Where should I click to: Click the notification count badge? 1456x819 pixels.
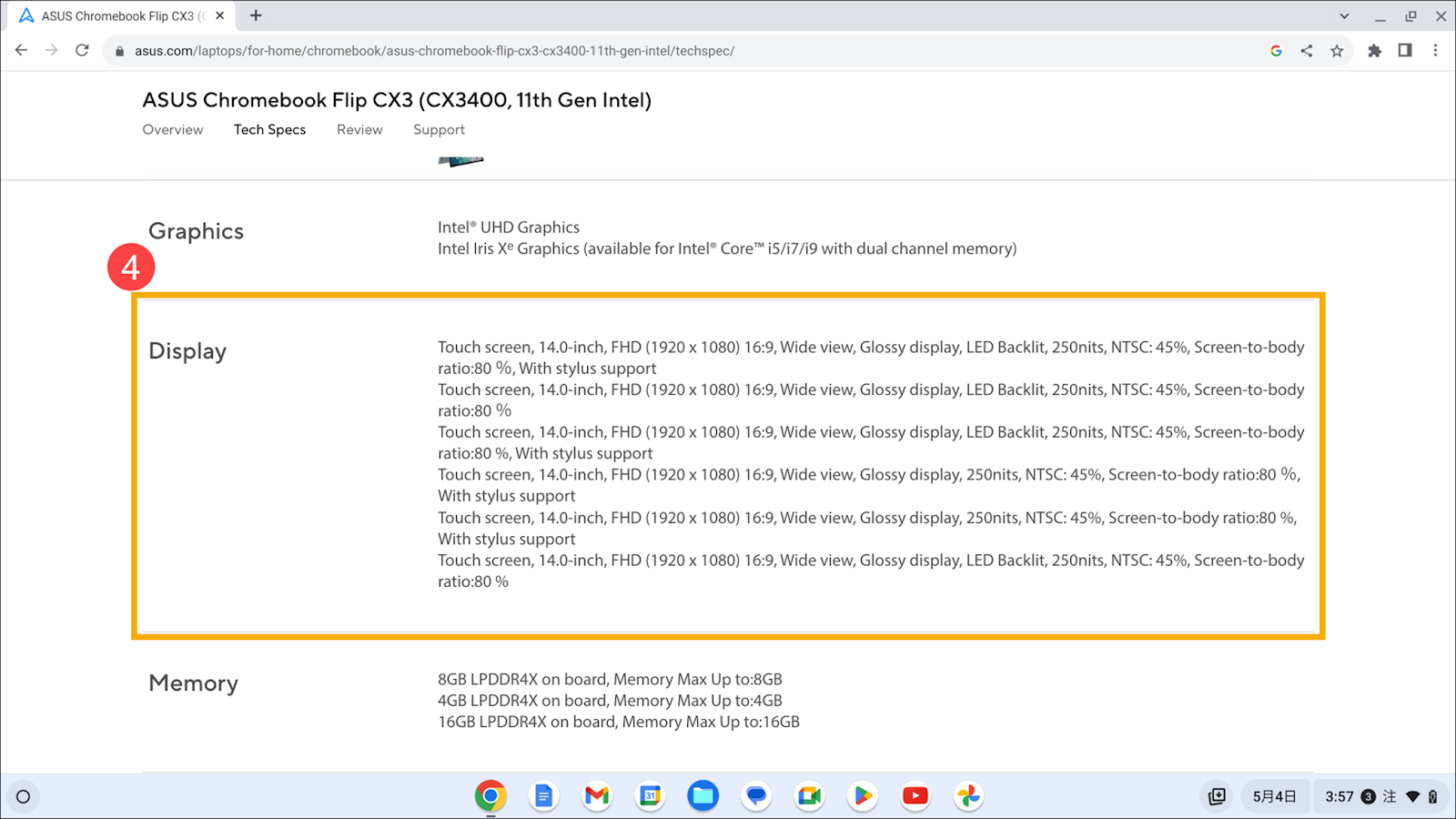[1368, 796]
